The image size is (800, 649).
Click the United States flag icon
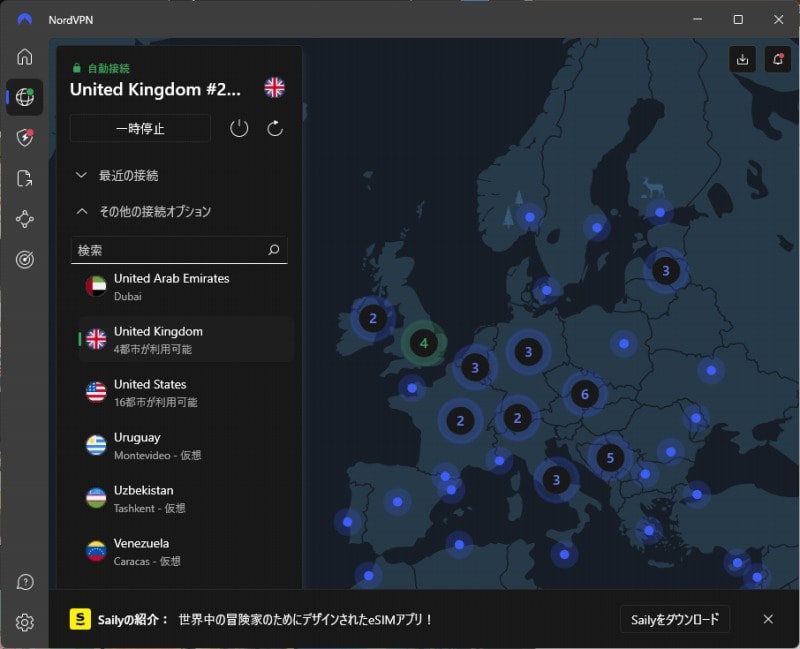[96, 392]
